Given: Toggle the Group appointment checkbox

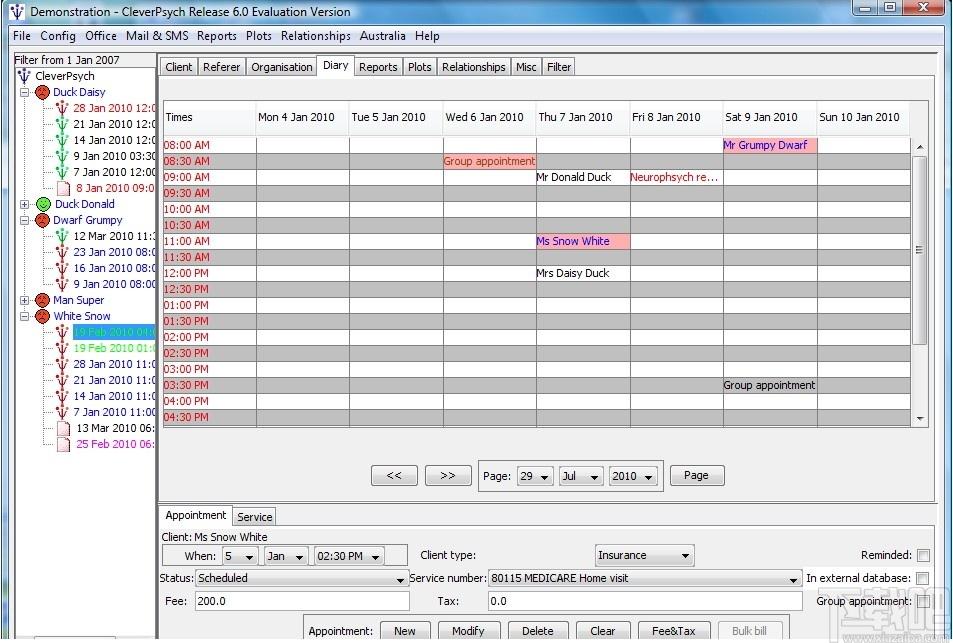Looking at the screenshot, I should click(923, 601).
